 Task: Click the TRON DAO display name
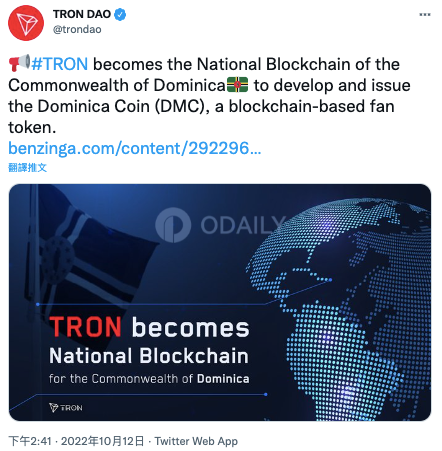[x=82, y=14]
